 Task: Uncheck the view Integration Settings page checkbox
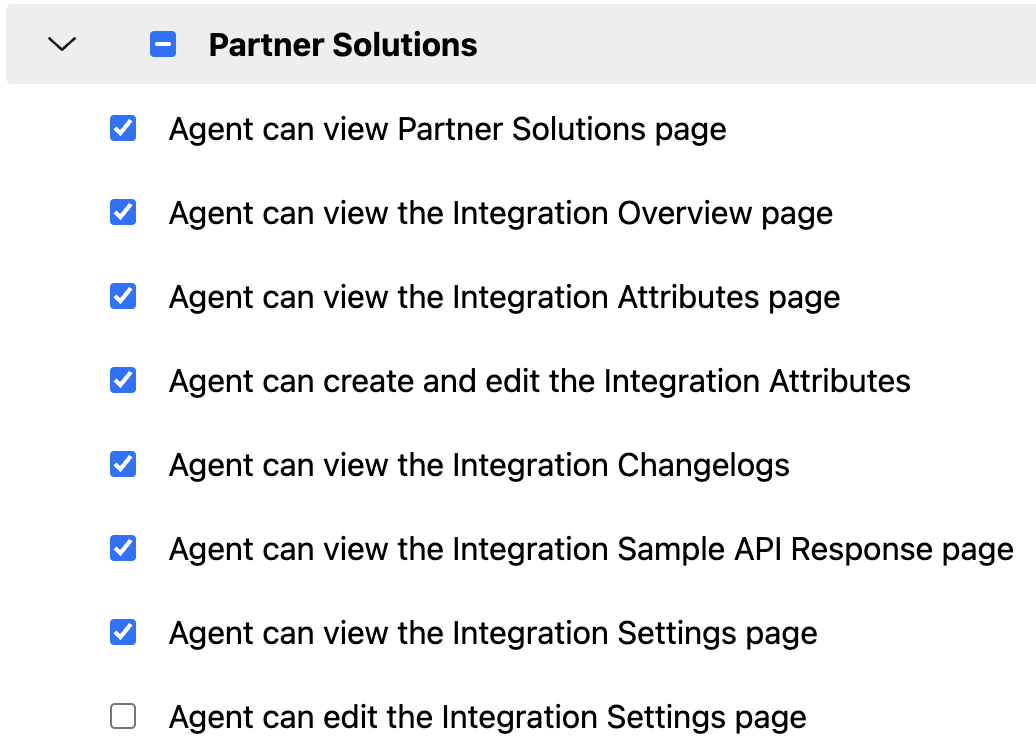[x=123, y=632]
